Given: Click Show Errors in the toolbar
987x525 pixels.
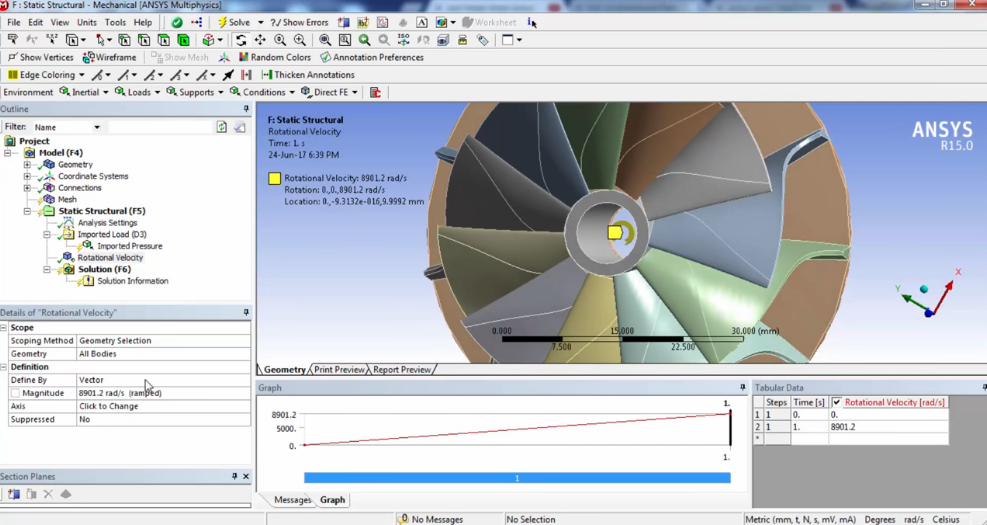Looking at the screenshot, I should click(300, 22).
